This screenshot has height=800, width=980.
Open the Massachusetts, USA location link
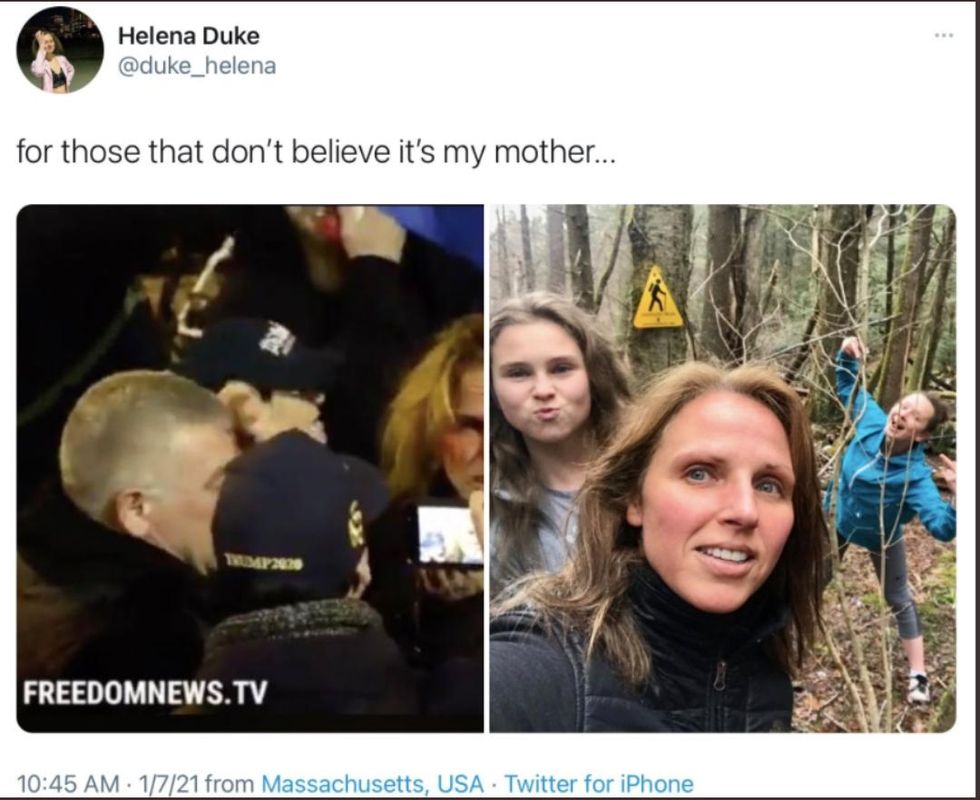pyautogui.click(x=372, y=783)
